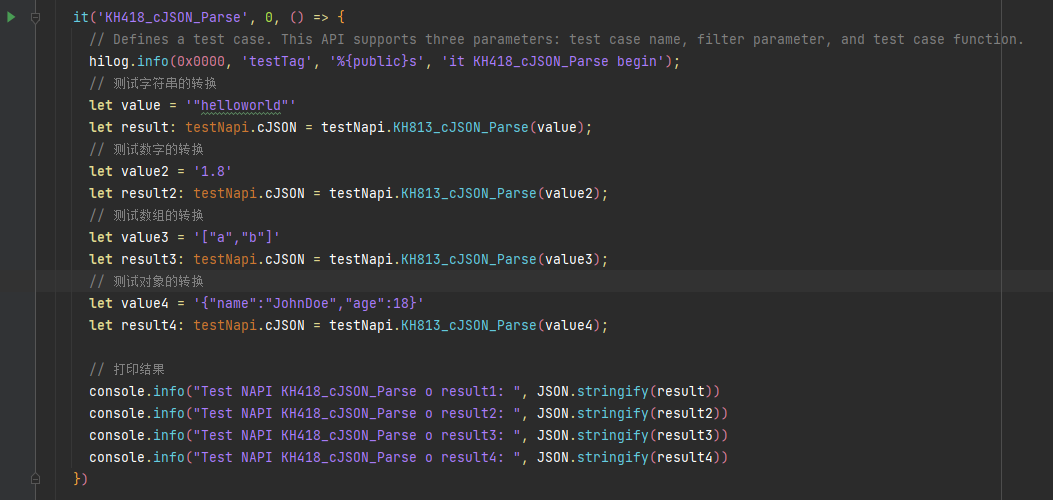Image resolution: width=1053 pixels, height=500 pixels.
Task: Click the 'o result4: ' log message string
Action: point(357,458)
